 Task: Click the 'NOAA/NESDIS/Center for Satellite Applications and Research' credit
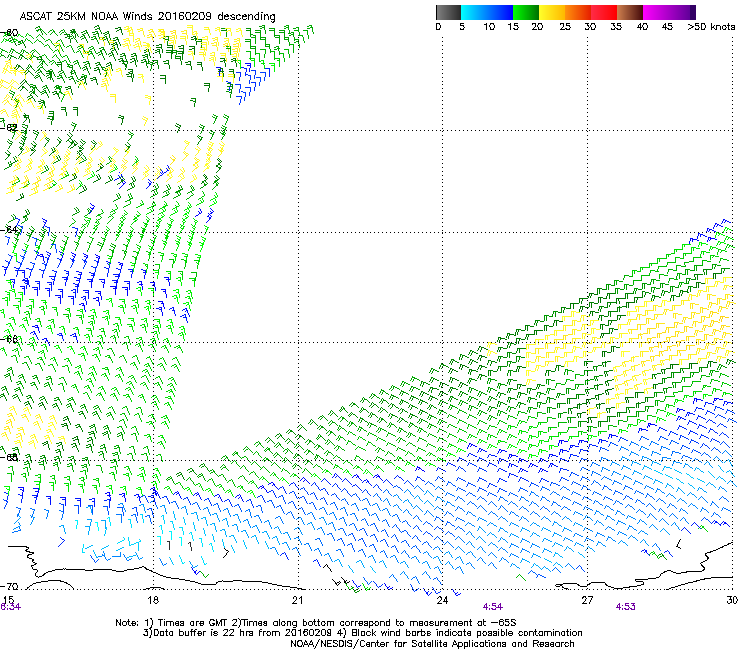pos(432,644)
